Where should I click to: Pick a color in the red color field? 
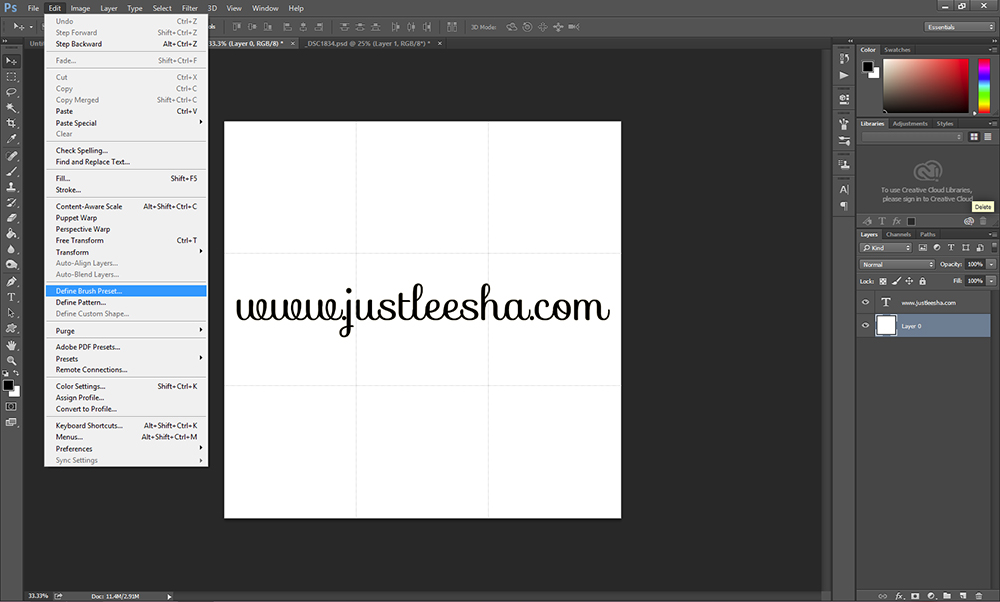925,86
